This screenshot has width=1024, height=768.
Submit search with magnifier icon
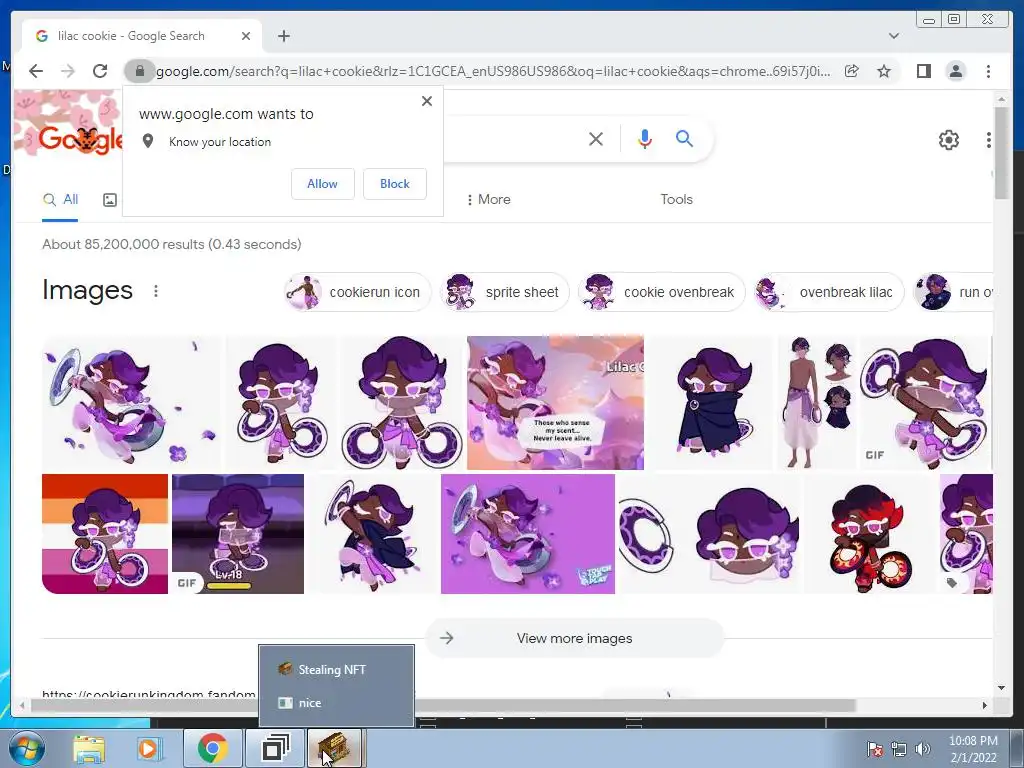click(684, 138)
